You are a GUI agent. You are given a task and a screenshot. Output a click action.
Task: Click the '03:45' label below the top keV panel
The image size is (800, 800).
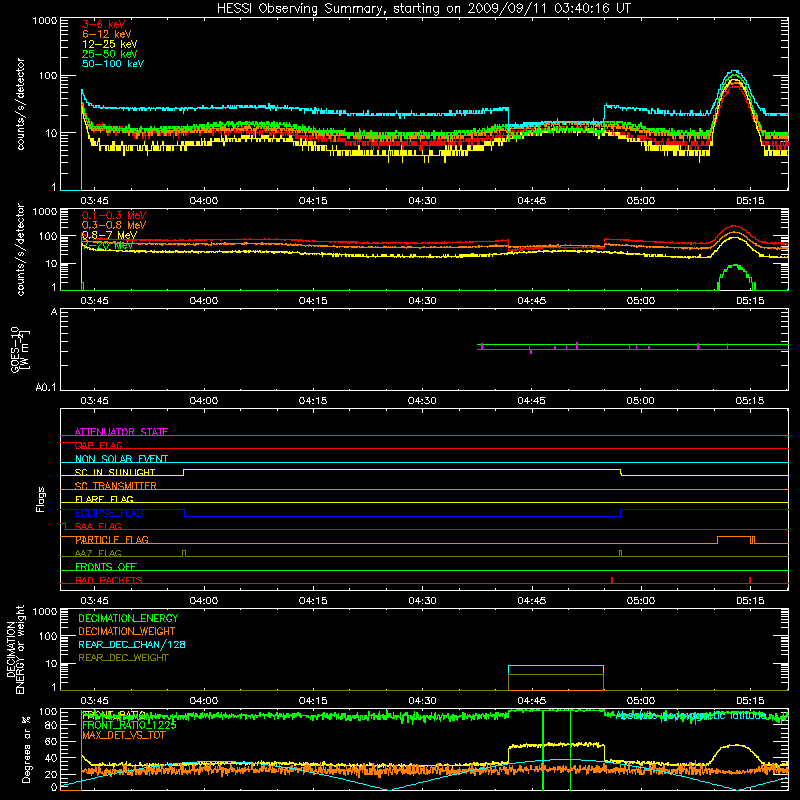click(94, 201)
